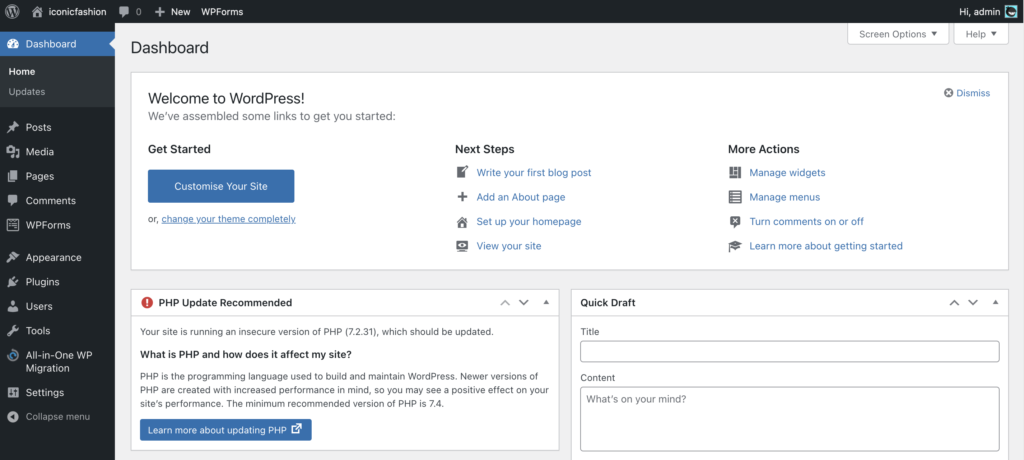Select WPForms in the top admin bar
Screen dimensions: 1024x460
222,11
